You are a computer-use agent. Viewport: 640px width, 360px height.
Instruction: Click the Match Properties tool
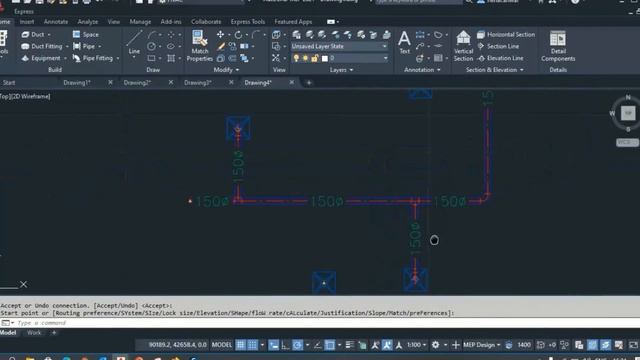[200, 46]
